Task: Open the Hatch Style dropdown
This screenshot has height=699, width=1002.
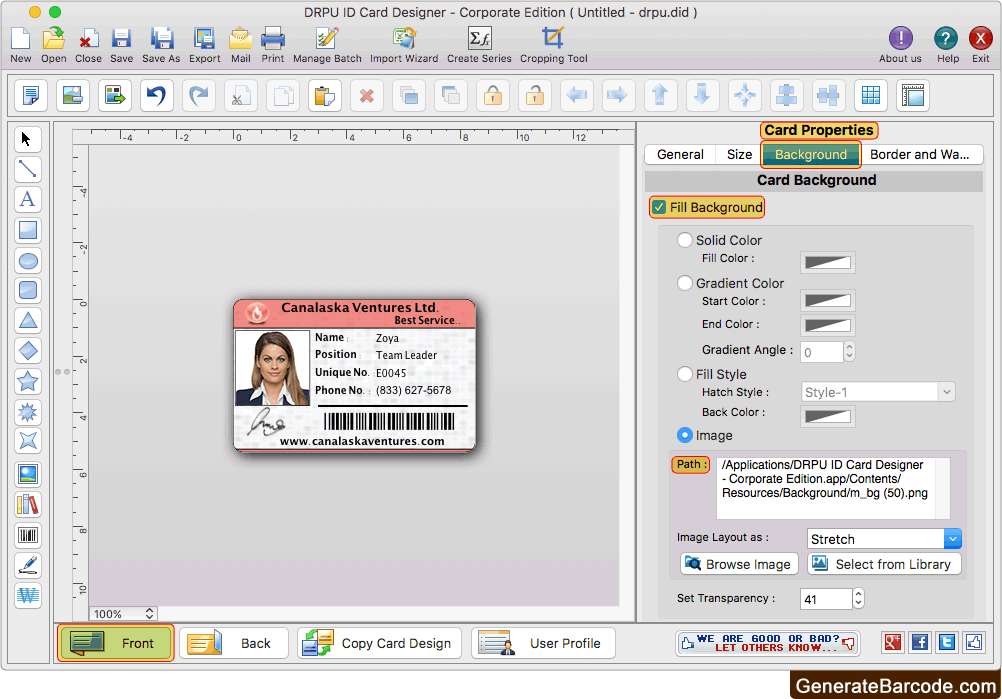Action: point(878,392)
